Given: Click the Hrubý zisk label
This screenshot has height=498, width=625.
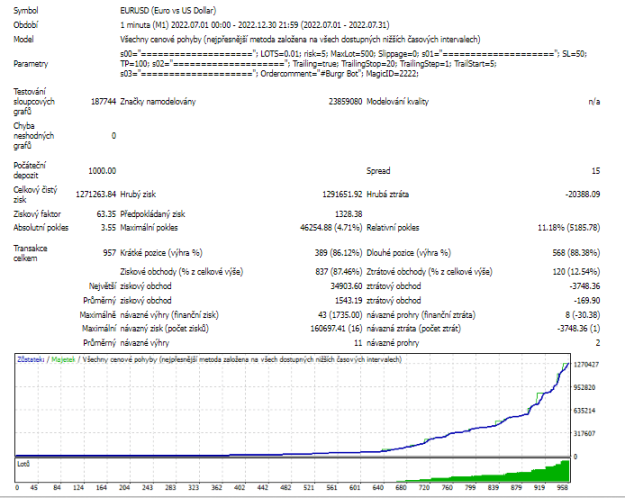Looking at the screenshot, I should pyautogui.click(x=138, y=195).
